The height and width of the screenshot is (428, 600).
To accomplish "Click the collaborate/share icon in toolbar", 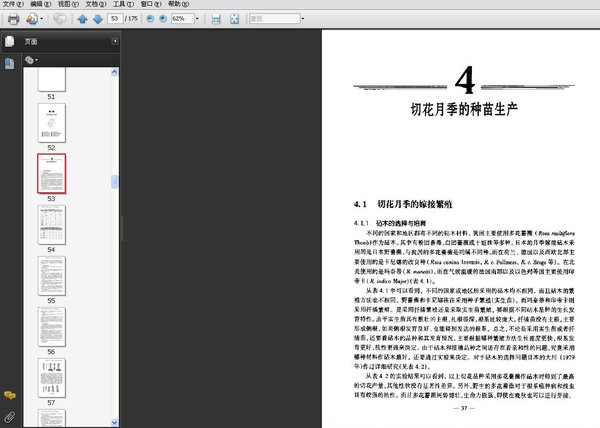I will pos(32,18).
